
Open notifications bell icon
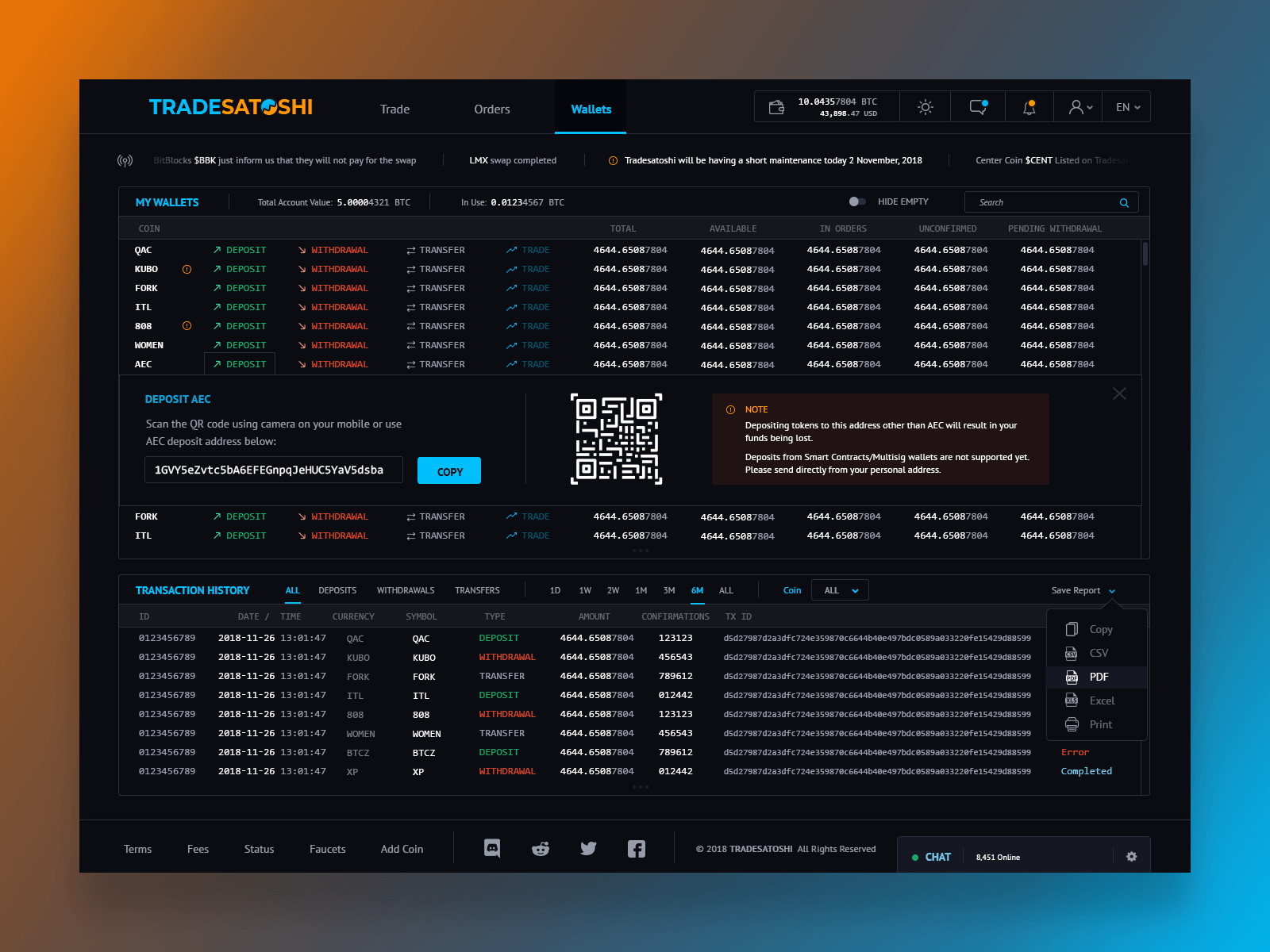[1029, 107]
